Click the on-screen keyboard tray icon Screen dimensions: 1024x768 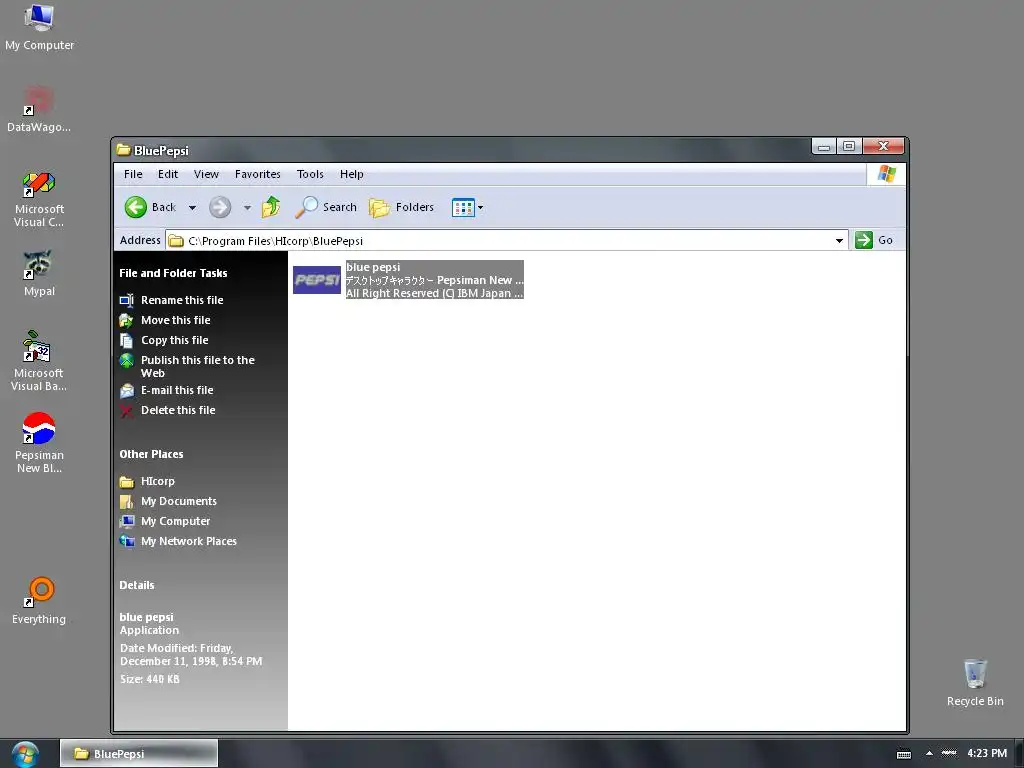point(904,754)
